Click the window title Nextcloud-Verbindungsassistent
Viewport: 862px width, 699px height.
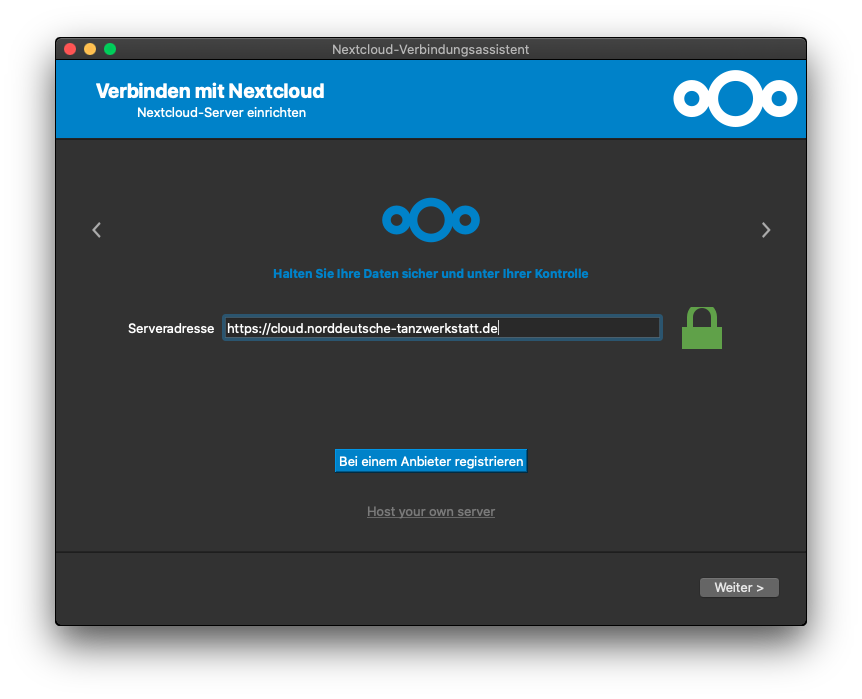pos(430,49)
